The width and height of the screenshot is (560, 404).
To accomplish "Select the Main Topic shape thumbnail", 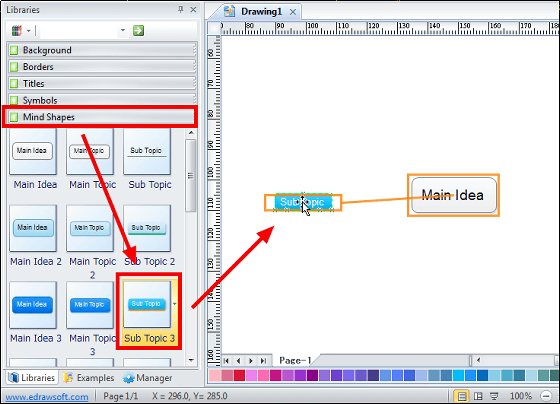I will (90, 151).
